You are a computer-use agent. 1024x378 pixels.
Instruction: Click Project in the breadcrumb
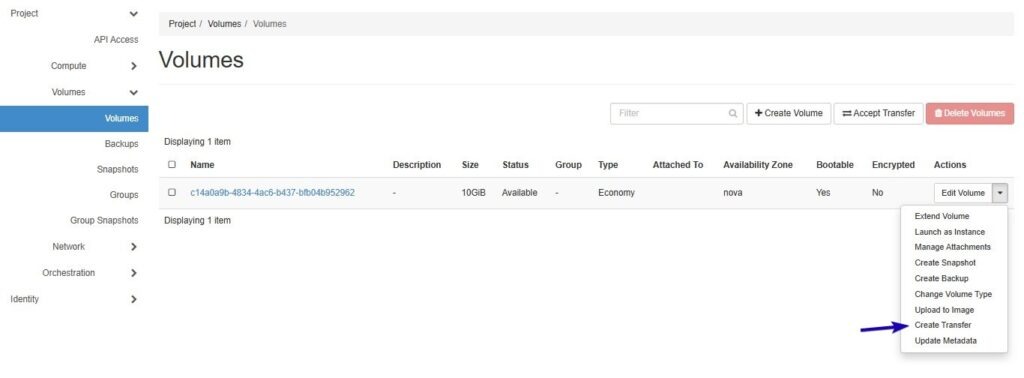182,24
